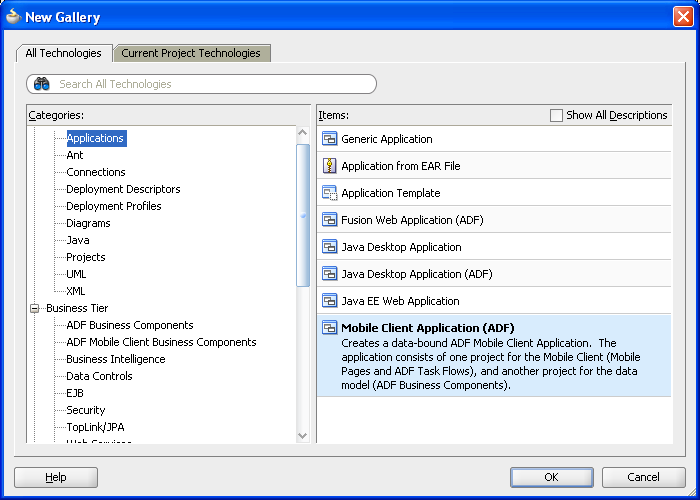Click the Mobile Client Application (ADF) icon
This screenshot has height=500, width=700.
click(x=329, y=328)
